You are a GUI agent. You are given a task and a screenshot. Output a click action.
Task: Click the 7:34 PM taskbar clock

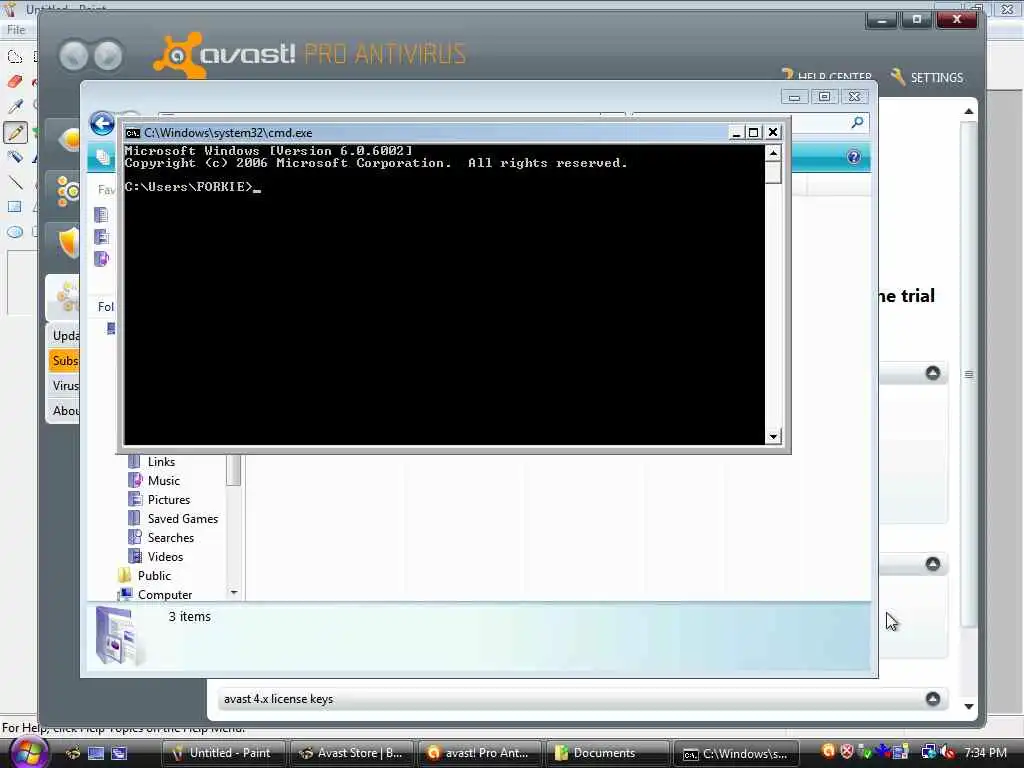click(x=985, y=752)
